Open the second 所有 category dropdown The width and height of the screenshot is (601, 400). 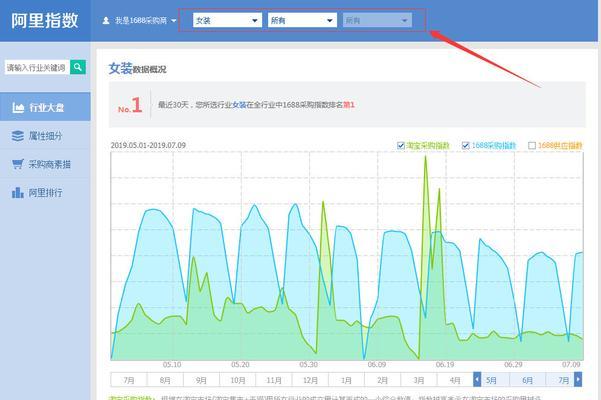tap(302, 20)
